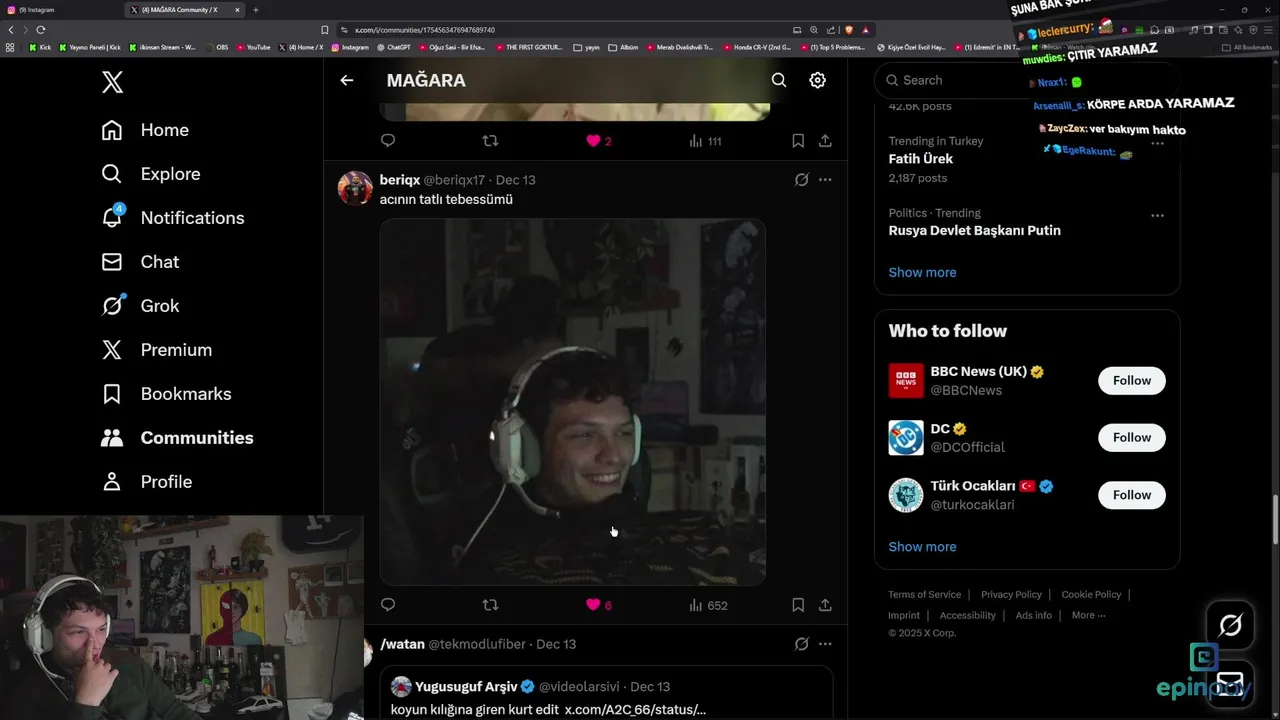Bookmark beriqx's post

798,605
